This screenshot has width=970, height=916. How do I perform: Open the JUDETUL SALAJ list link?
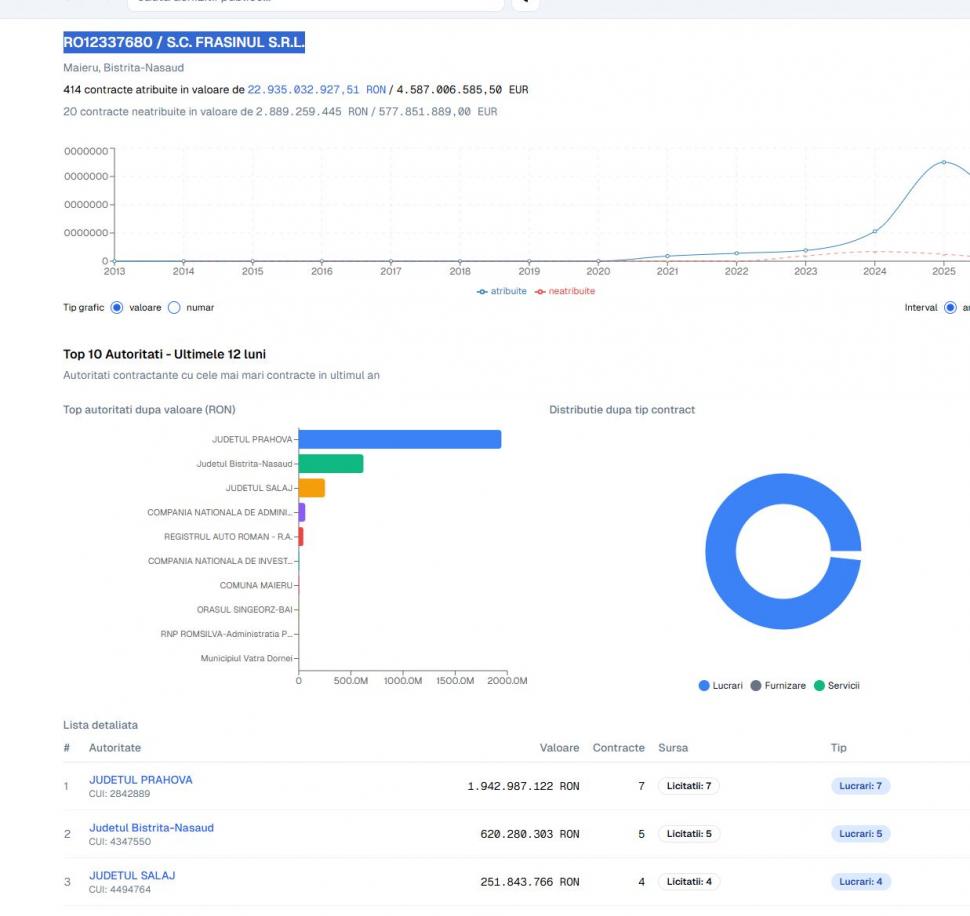[x=132, y=875]
